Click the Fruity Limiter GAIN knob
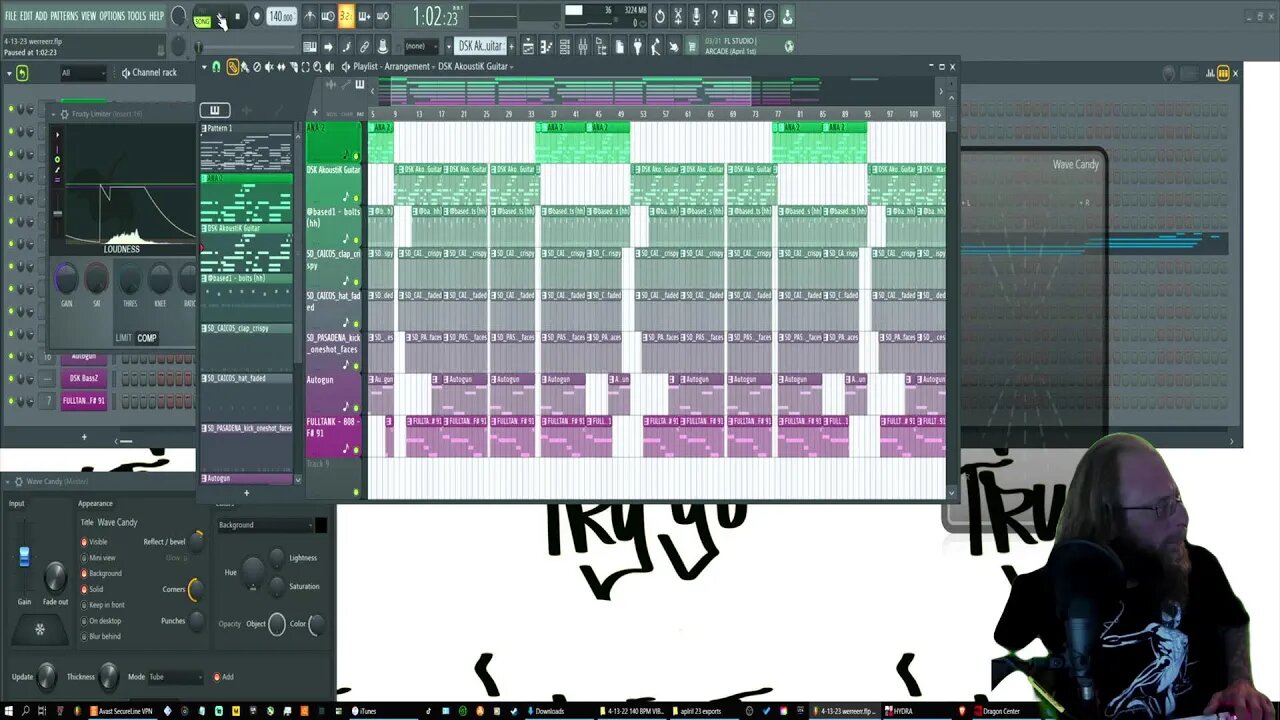This screenshot has height=720, width=1280. [x=66, y=280]
